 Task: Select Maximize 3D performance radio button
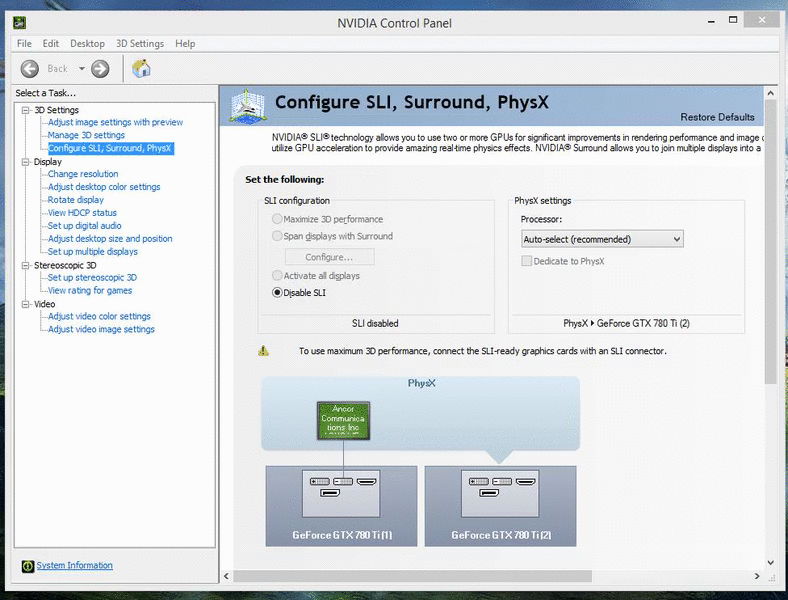[277, 219]
